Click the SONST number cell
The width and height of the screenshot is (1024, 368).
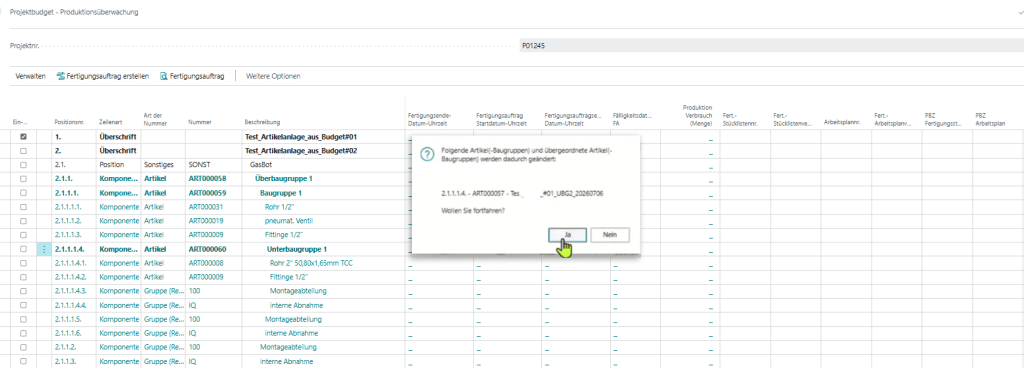(x=199, y=165)
